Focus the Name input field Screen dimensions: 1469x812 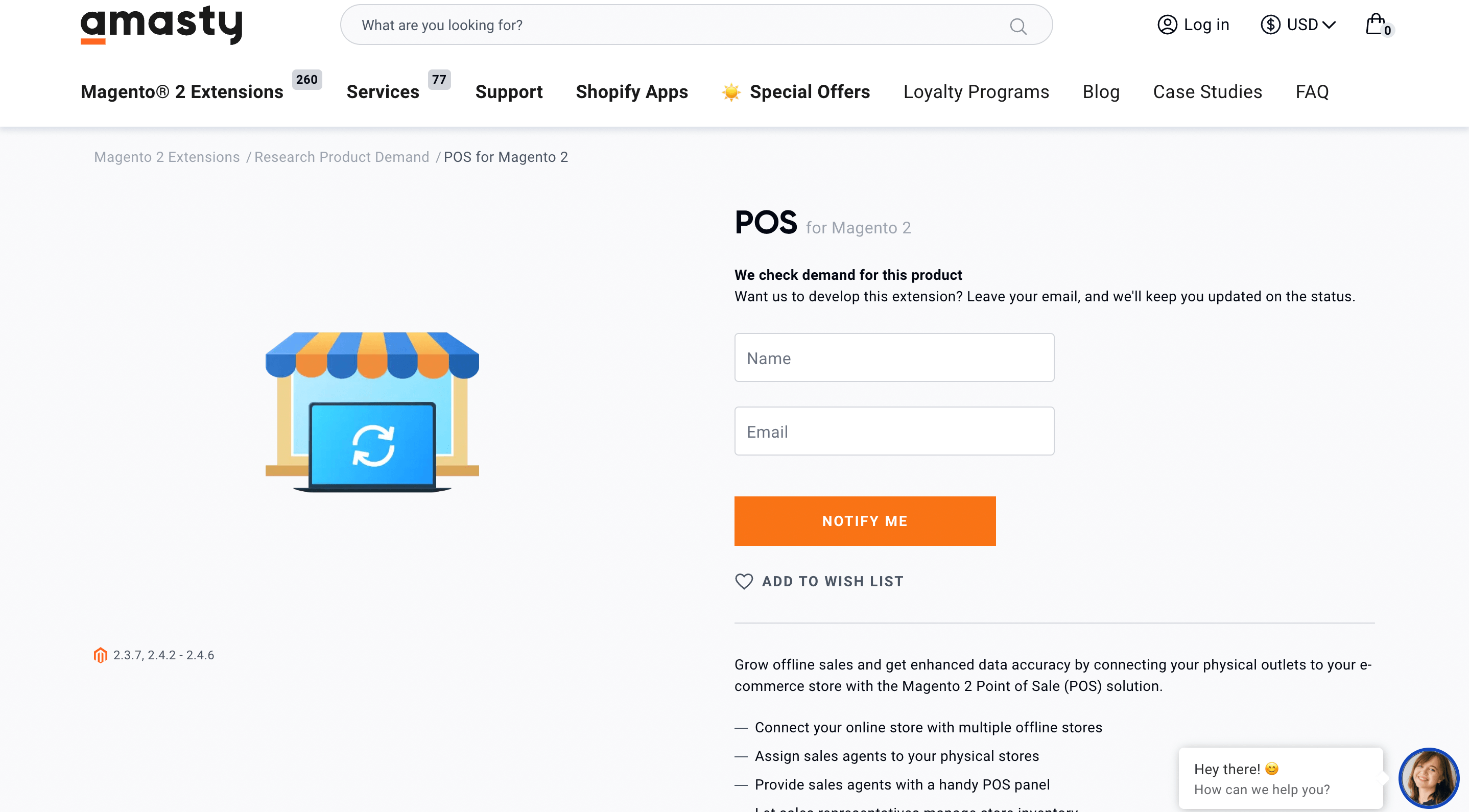(x=893, y=357)
